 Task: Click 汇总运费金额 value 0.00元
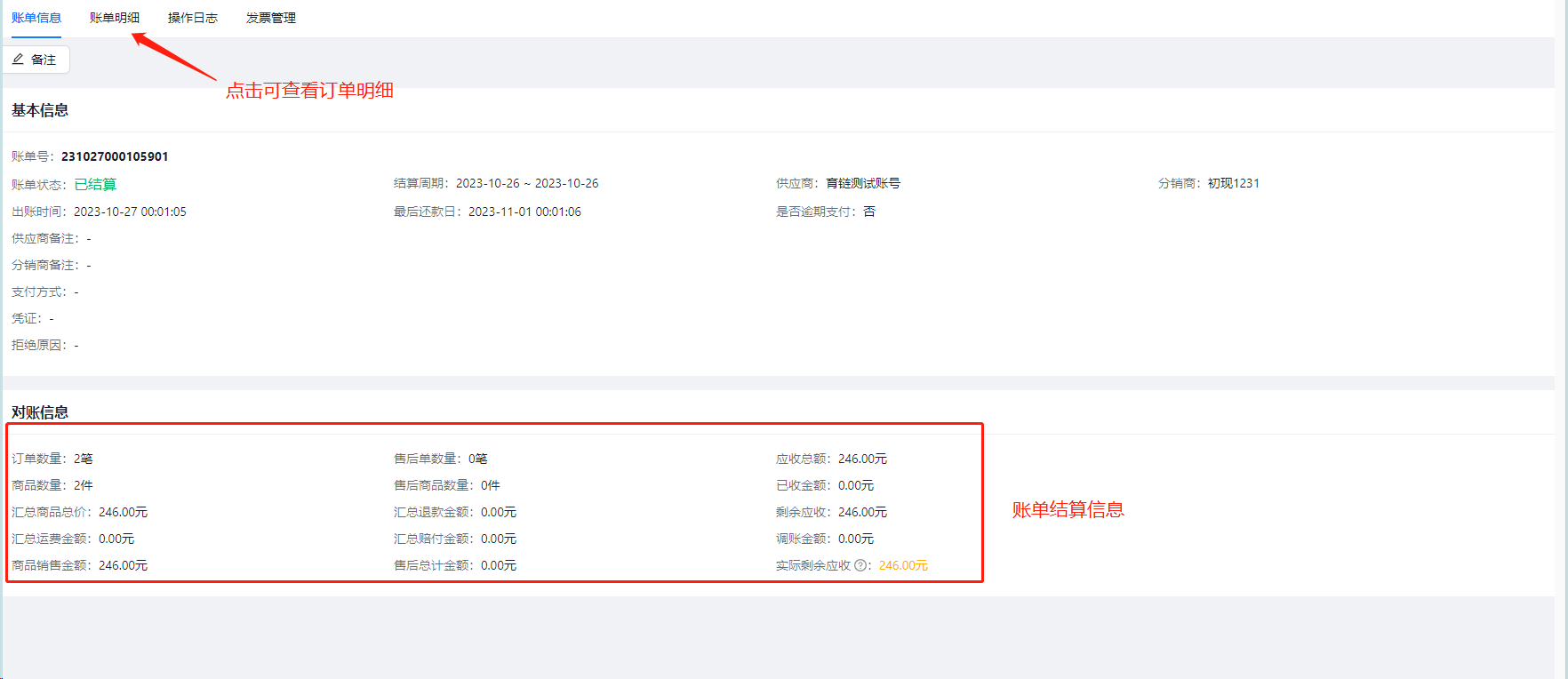(116, 539)
